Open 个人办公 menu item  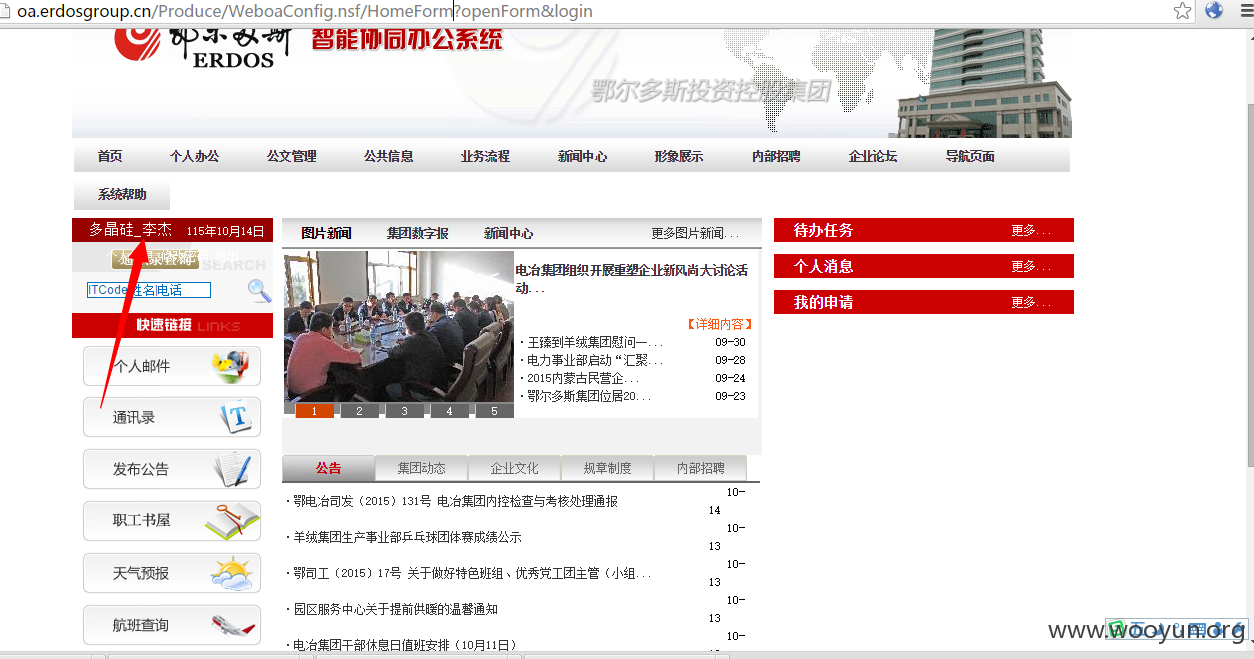coord(194,156)
